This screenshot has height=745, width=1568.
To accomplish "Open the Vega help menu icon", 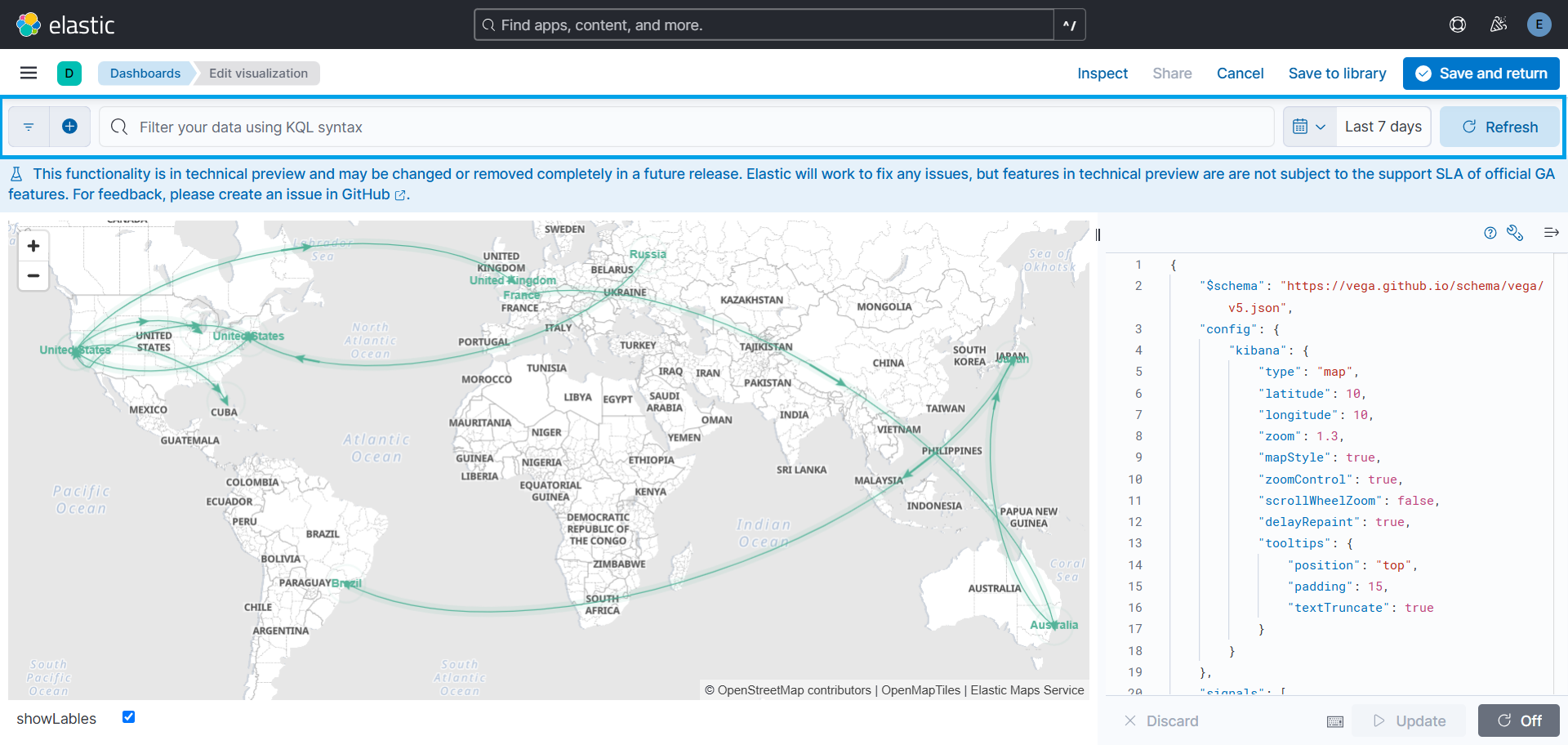I will 1490,233.
